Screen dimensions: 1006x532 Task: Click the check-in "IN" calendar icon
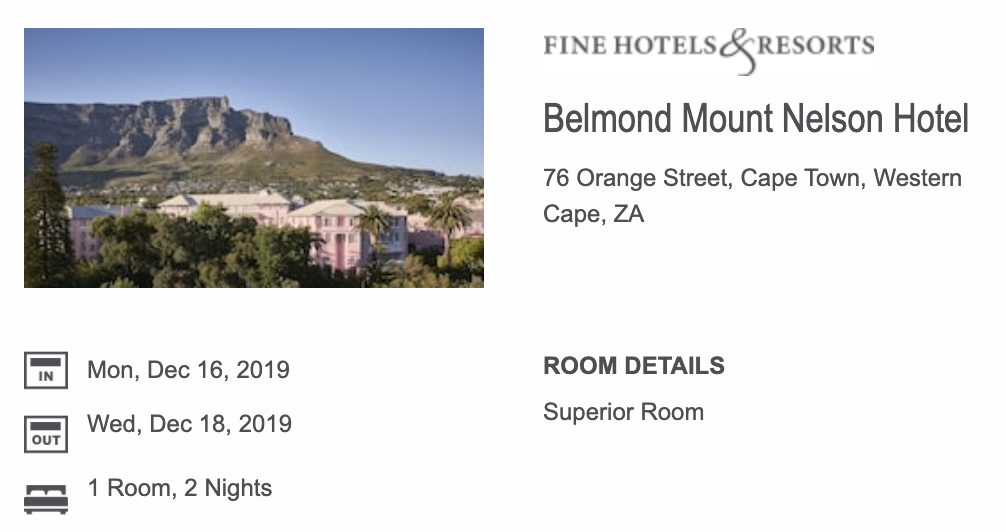click(x=46, y=370)
